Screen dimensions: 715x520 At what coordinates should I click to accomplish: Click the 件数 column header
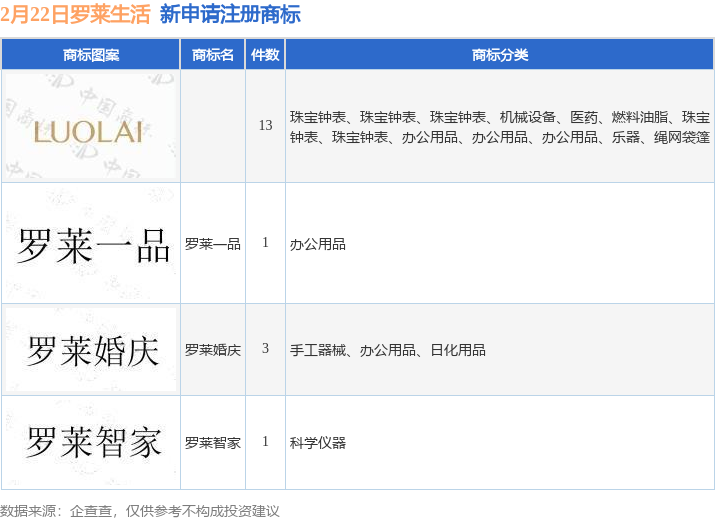coord(265,55)
